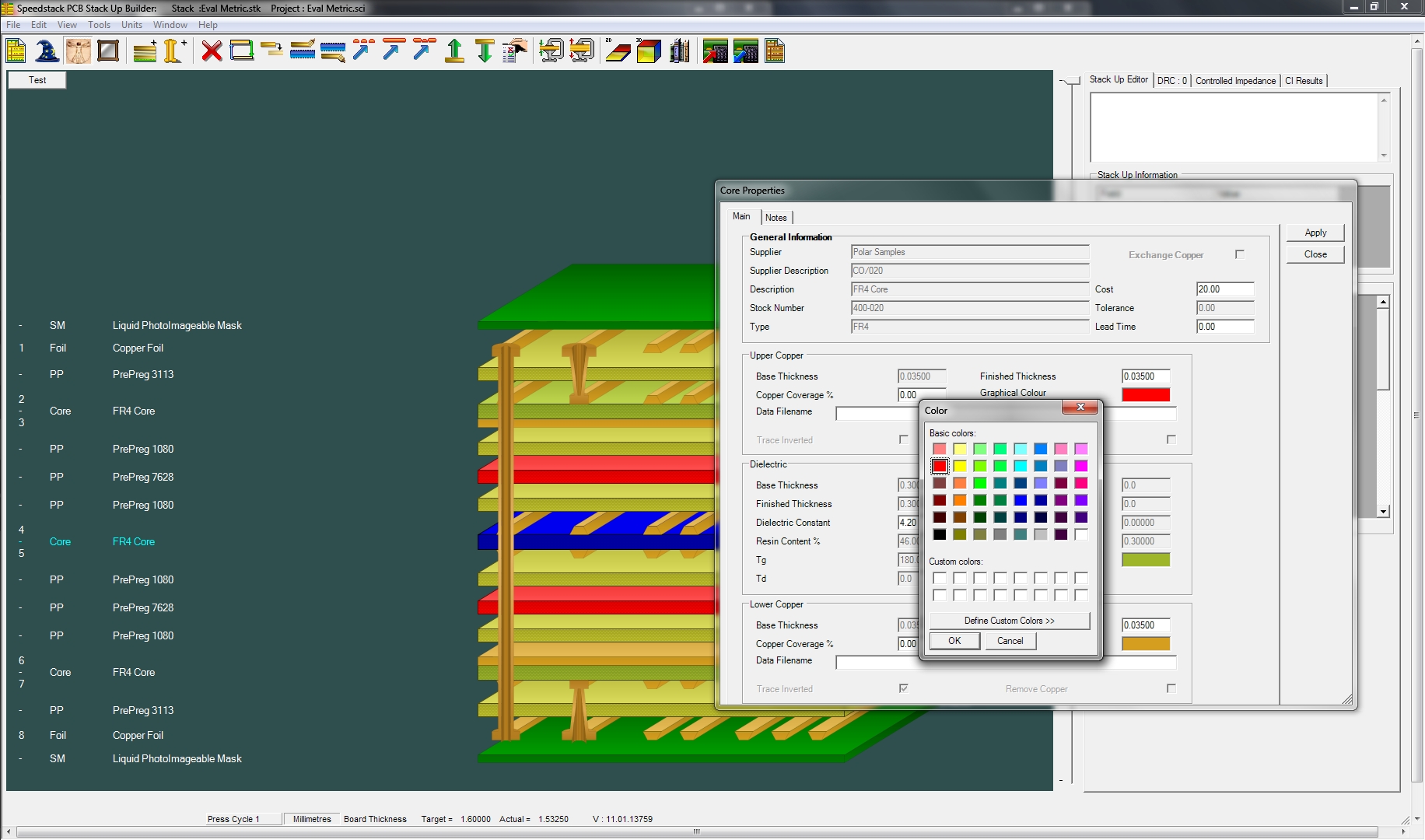This screenshot has height=840, width=1425.
Task: Click the stack list scrollbar down arrow
Action: [x=1383, y=512]
